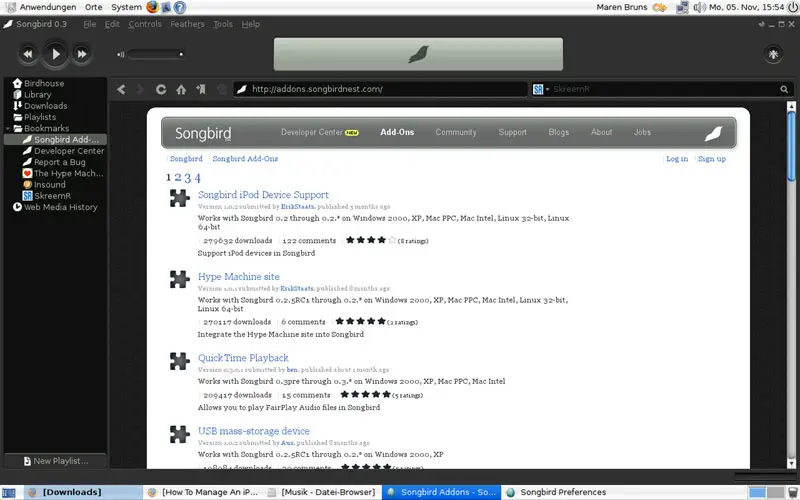The width and height of the screenshot is (800, 500).
Task: Launch Firefox from top panel
Action: pyautogui.click(x=152, y=7)
